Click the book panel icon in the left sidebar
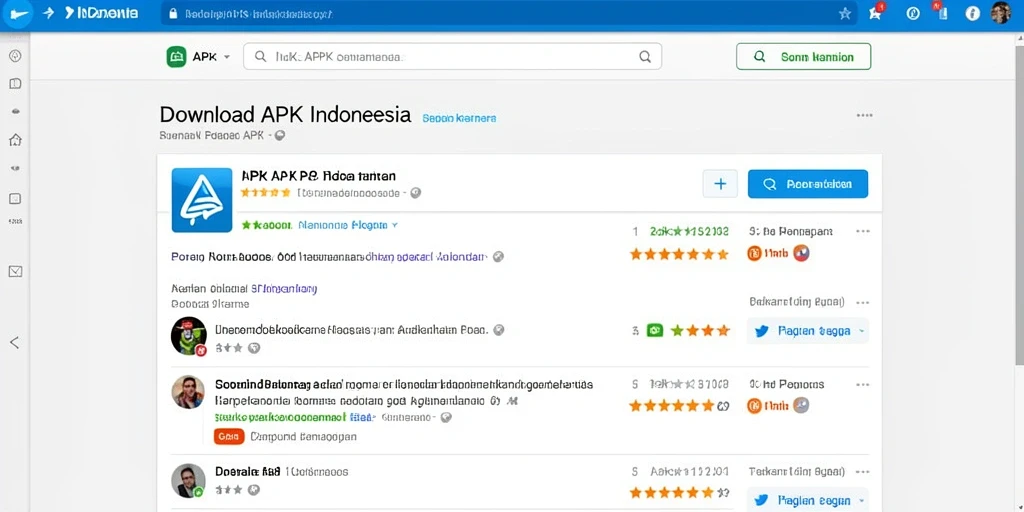The width and height of the screenshot is (1024, 512). (15, 84)
